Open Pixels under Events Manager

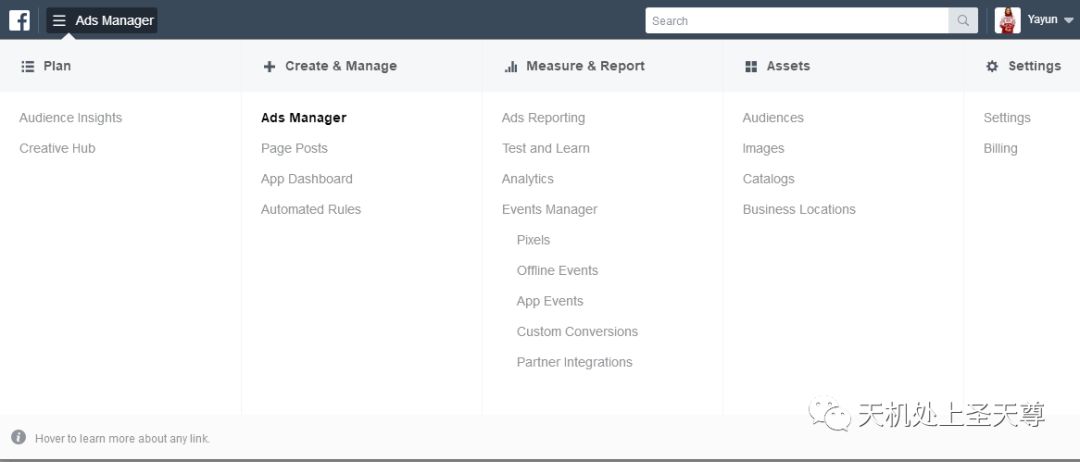click(533, 240)
